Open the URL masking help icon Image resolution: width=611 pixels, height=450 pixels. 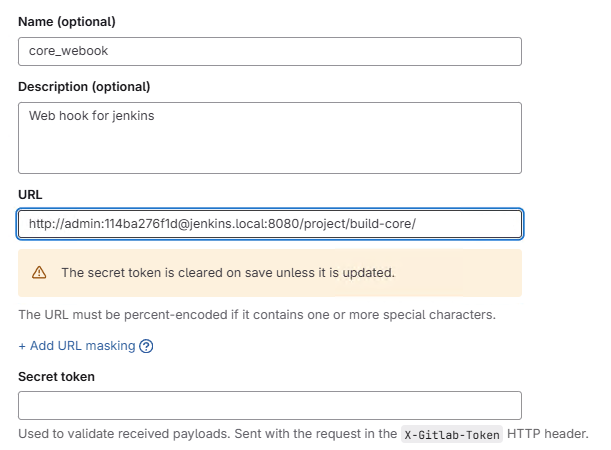(146, 346)
